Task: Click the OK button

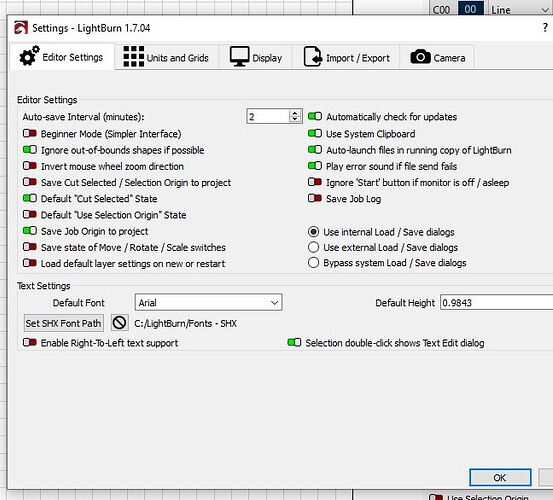Action: [500, 477]
